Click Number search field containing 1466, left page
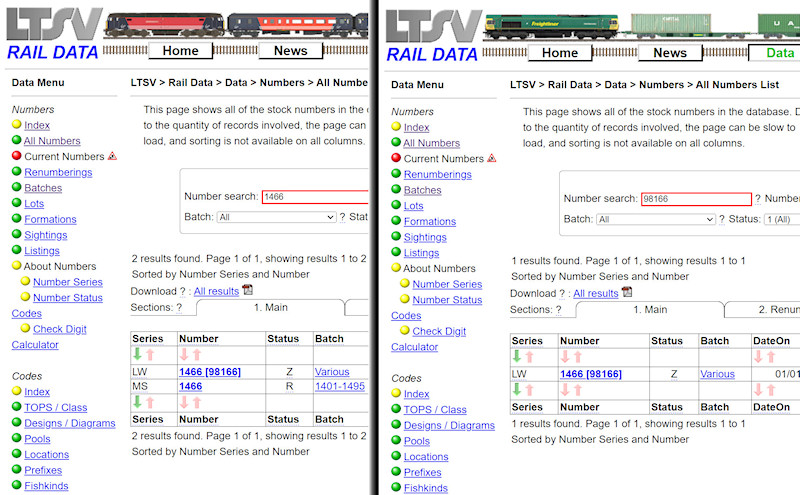This screenshot has height=495, width=800. (315, 196)
